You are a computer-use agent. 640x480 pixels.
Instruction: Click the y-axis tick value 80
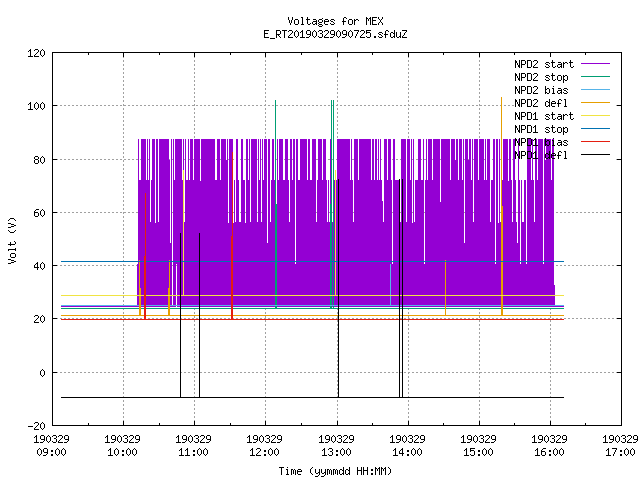pyautogui.click(x=39, y=160)
